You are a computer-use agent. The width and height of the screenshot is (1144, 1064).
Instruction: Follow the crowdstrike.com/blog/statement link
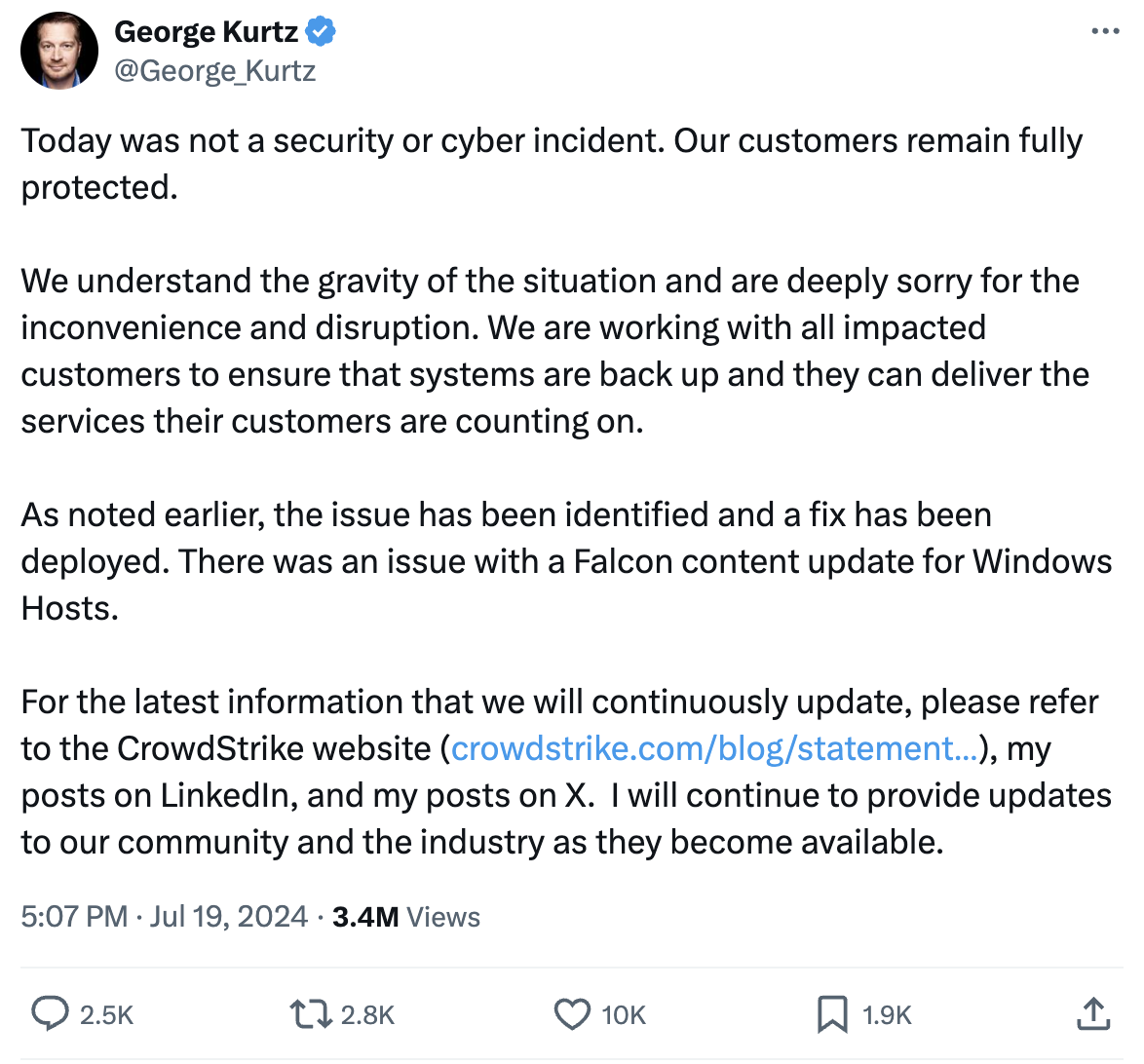point(714,748)
